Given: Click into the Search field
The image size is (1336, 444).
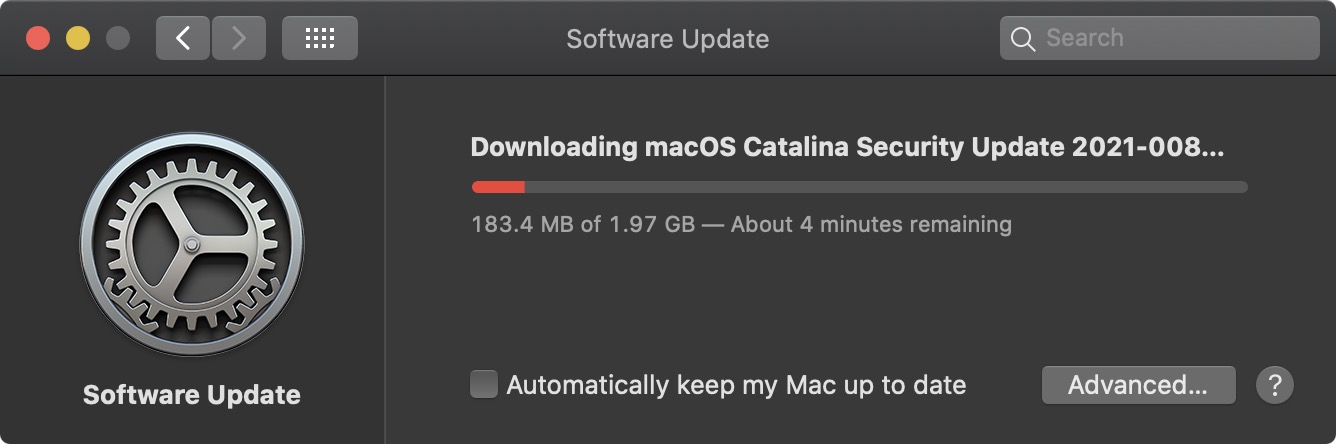Looking at the screenshot, I should [x=1170, y=39].
